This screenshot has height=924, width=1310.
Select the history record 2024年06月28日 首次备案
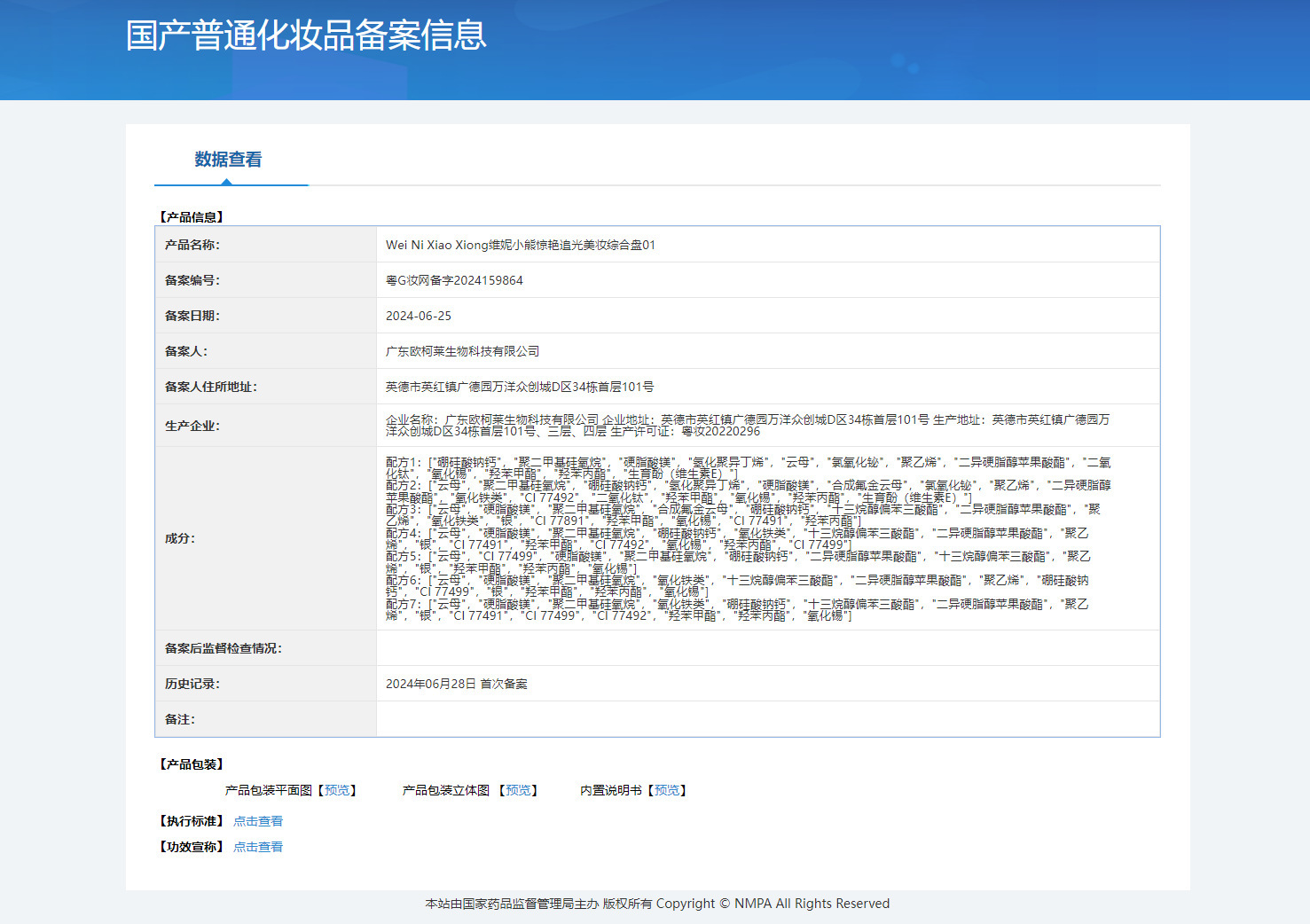tap(457, 684)
